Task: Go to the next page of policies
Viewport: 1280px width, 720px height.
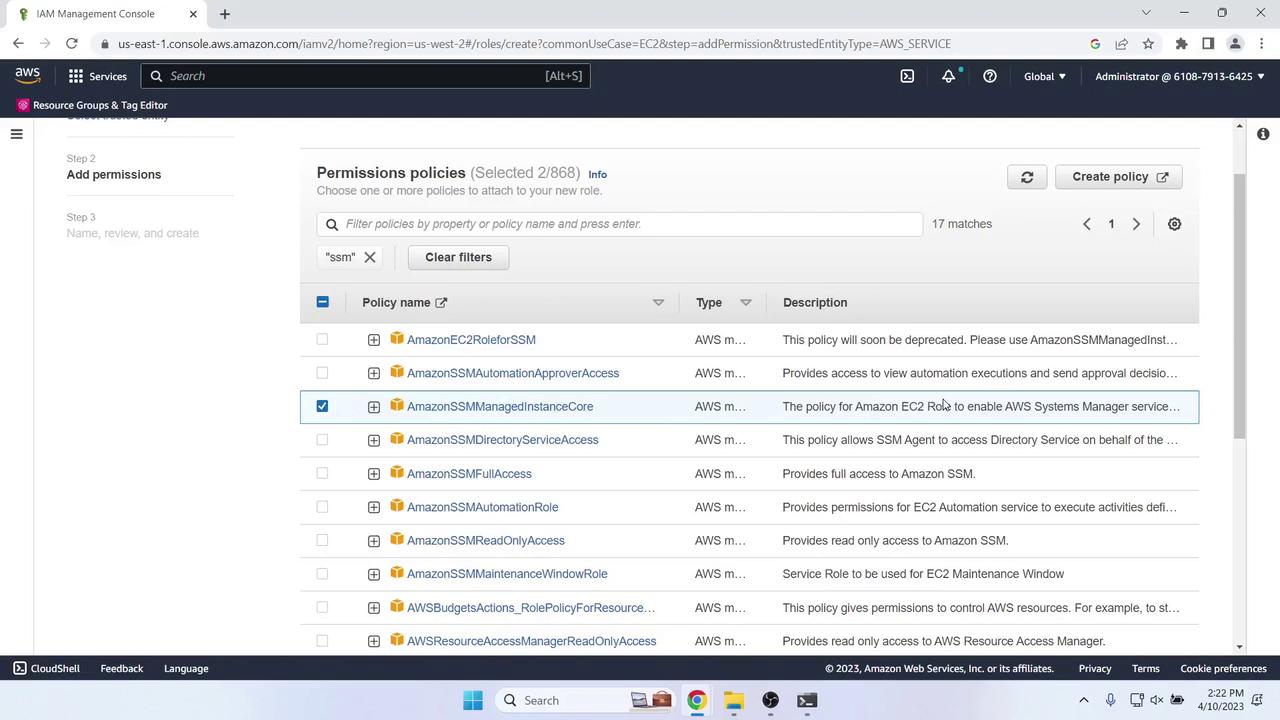Action: (x=1136, y=224)
